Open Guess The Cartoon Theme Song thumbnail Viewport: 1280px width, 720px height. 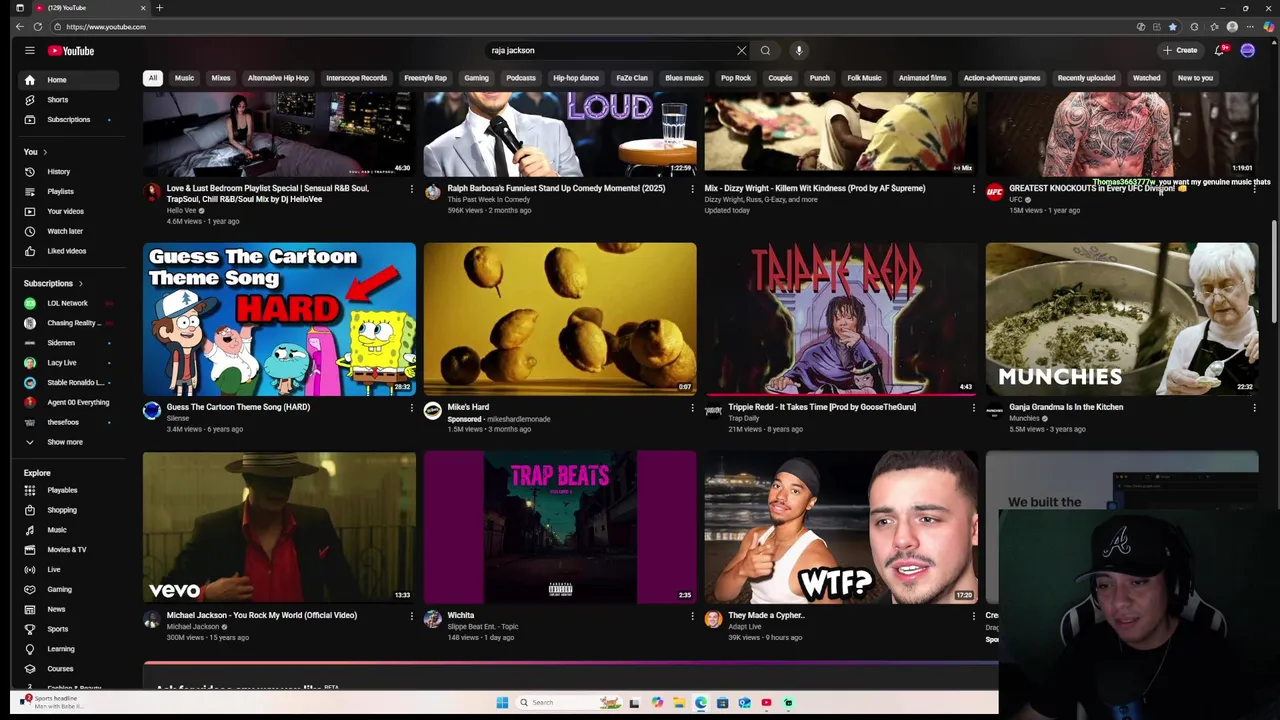point(279,319)
